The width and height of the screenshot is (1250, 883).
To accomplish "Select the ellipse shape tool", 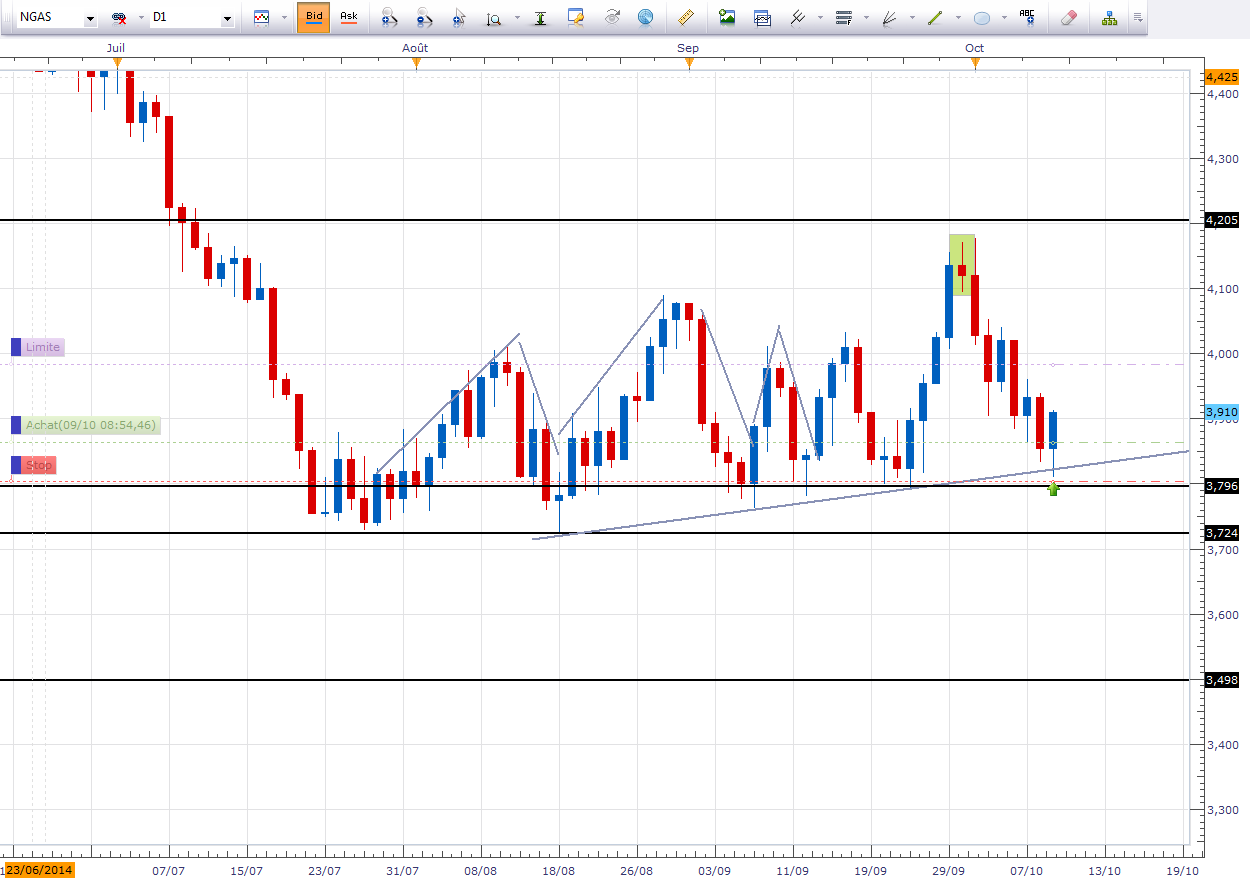I will (x=981, y=17).
